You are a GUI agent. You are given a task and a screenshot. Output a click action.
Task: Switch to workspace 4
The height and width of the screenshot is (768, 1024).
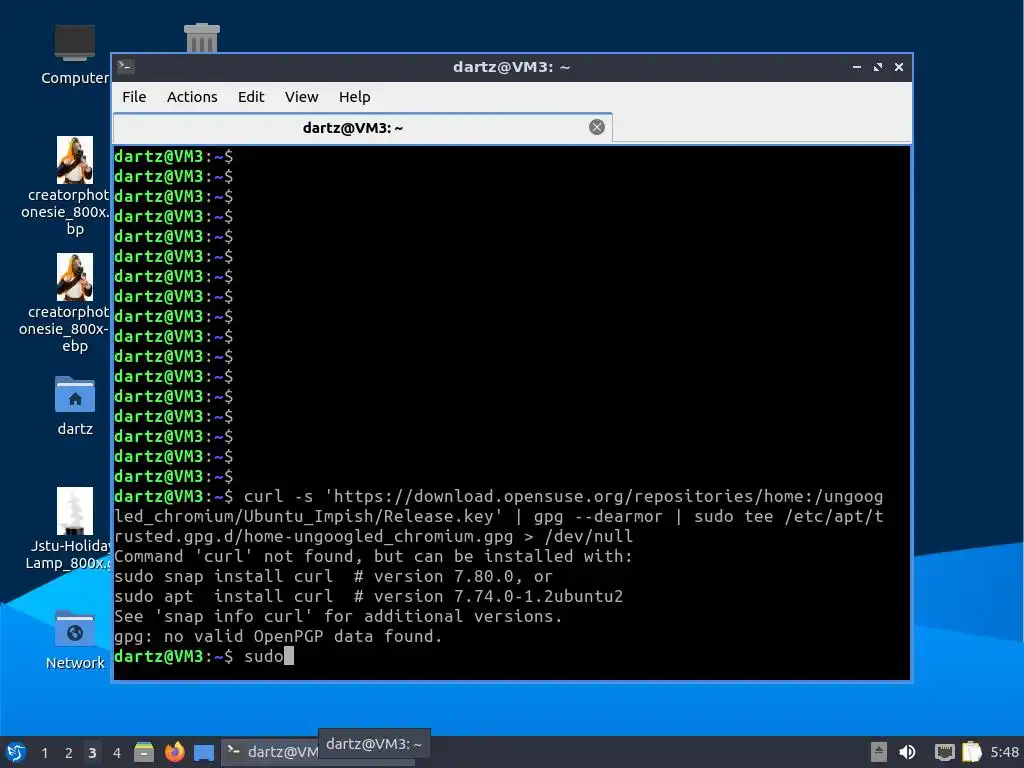pyautogui.click(x=117, y=753)
